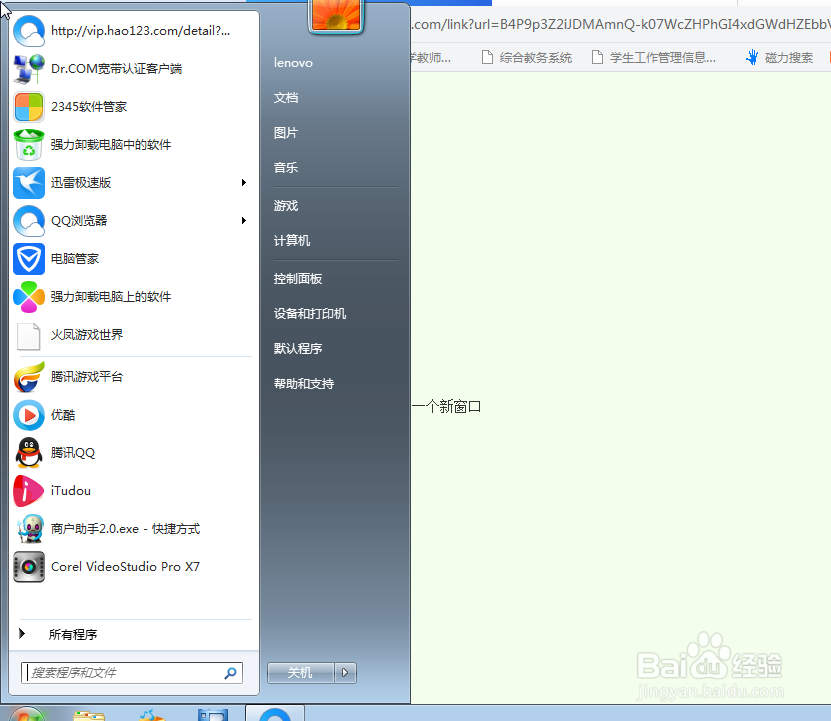Launch 腾讯QQ penguin icon

pos(29,453)
